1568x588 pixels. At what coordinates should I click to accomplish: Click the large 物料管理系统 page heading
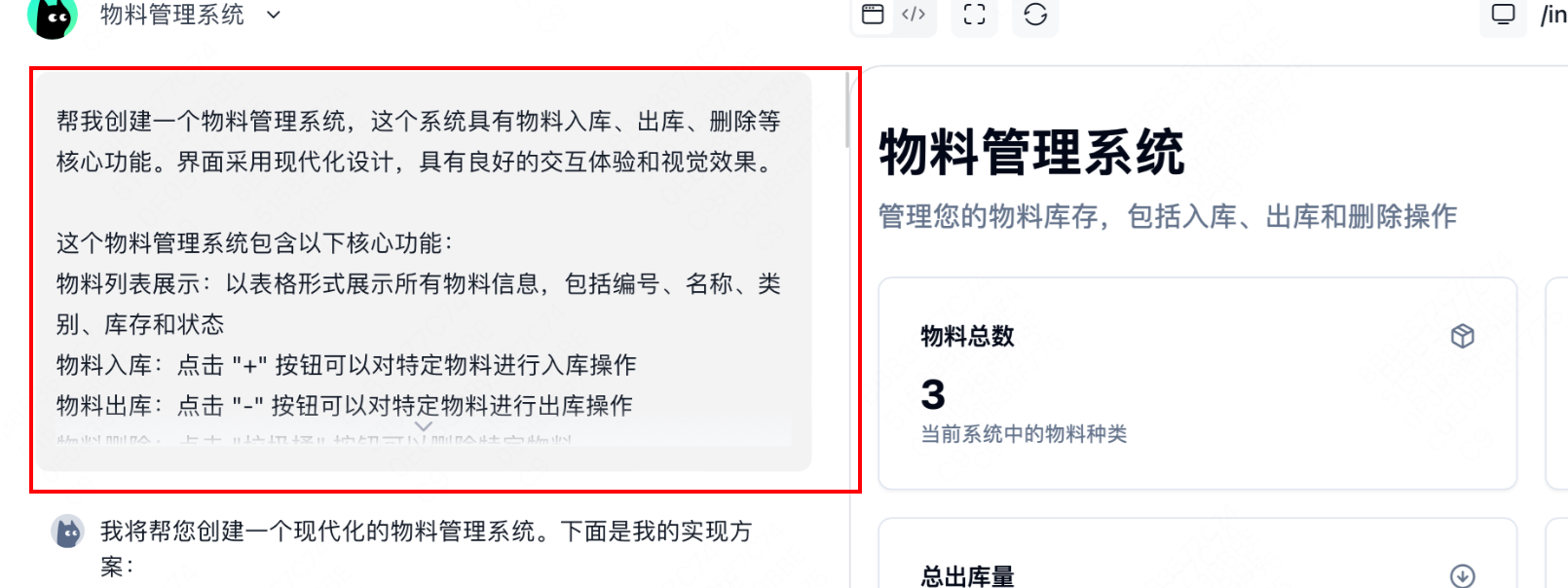pyautogui.click(x=1031, y=153)
